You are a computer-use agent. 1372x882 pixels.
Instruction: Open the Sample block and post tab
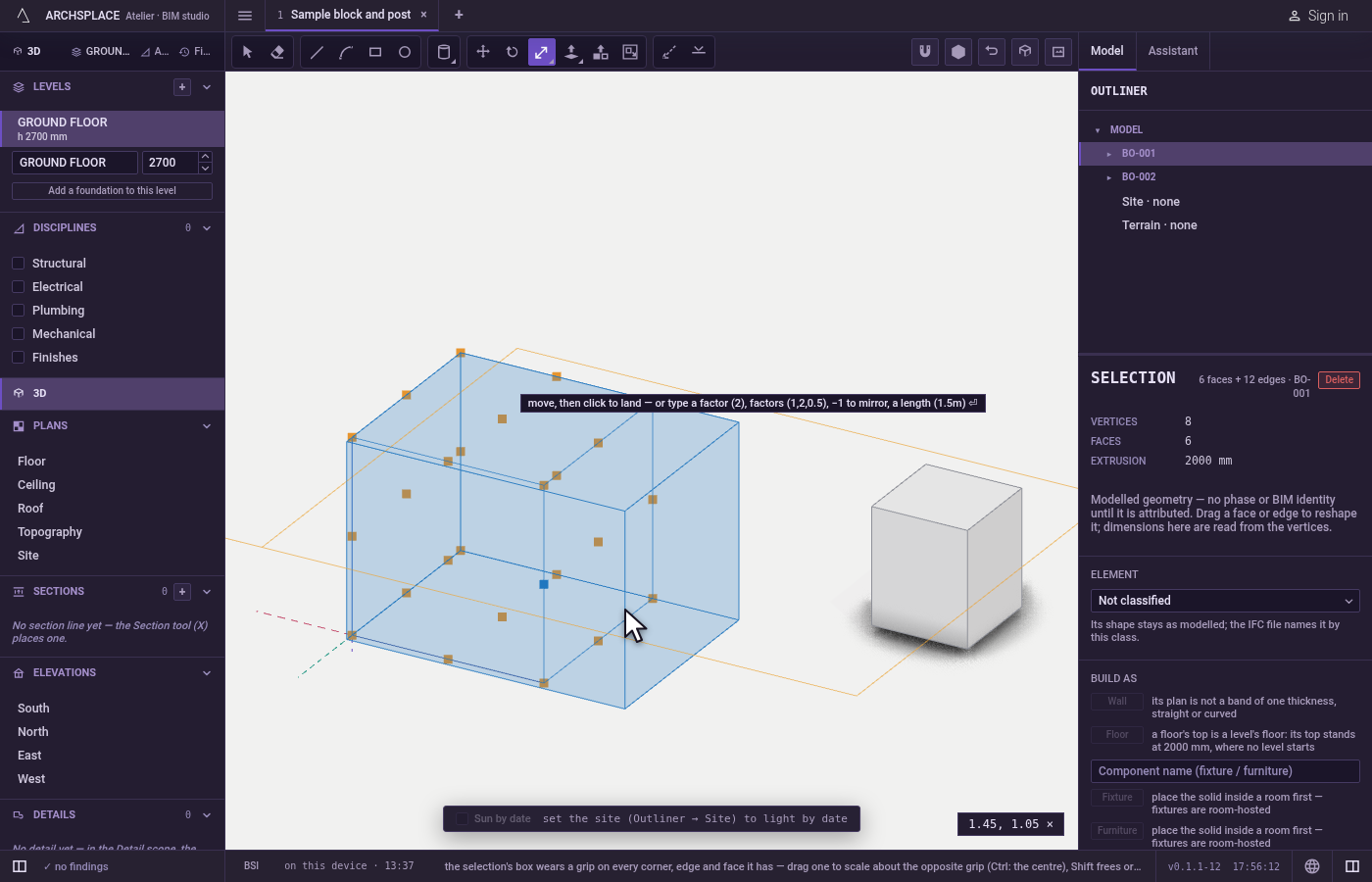tap(350, 15)
